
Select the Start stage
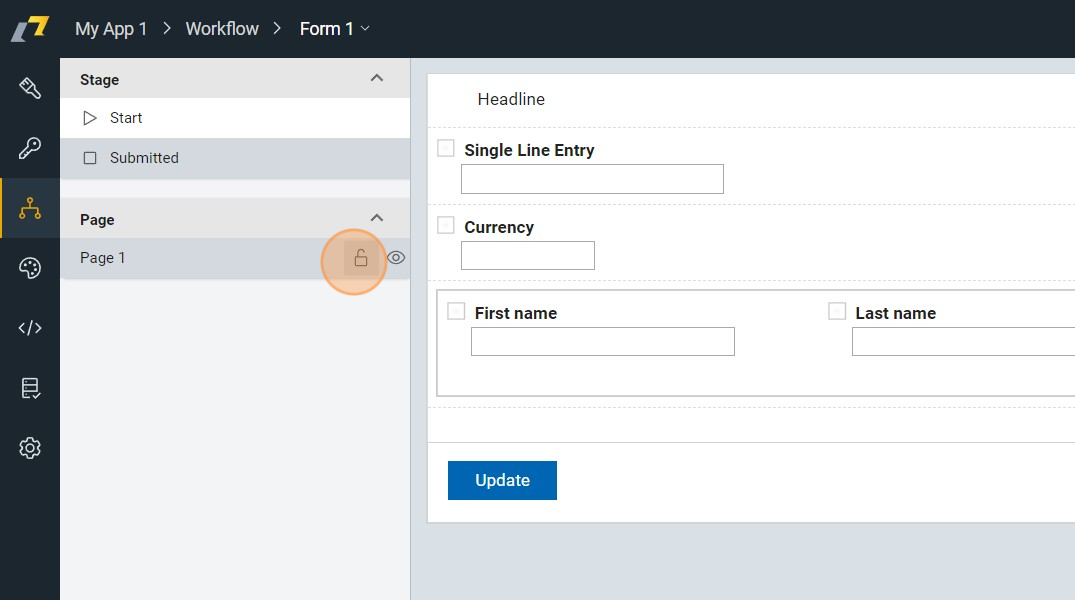pyautogui.click(x=126, y=118)
